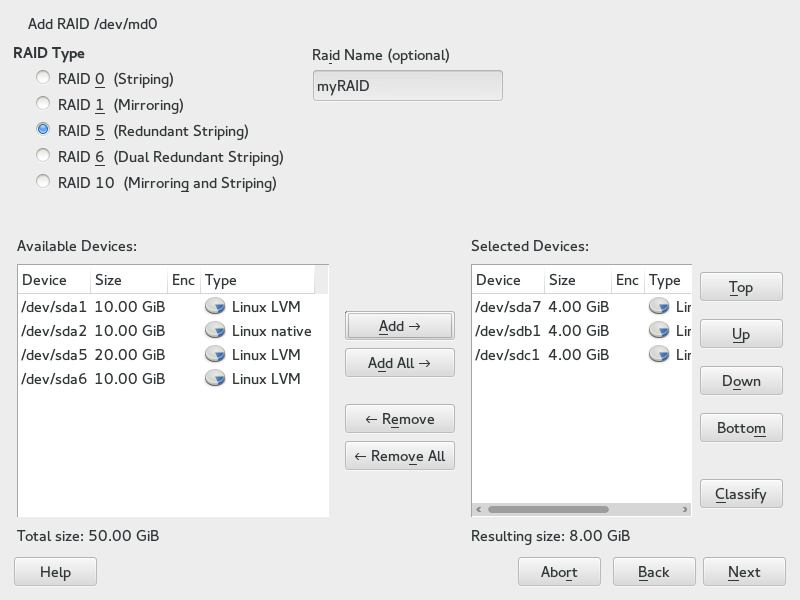Click the disk icon for selected /dev/sdc1
Viewport: 800px width, 600px height.
coord(658,354)
